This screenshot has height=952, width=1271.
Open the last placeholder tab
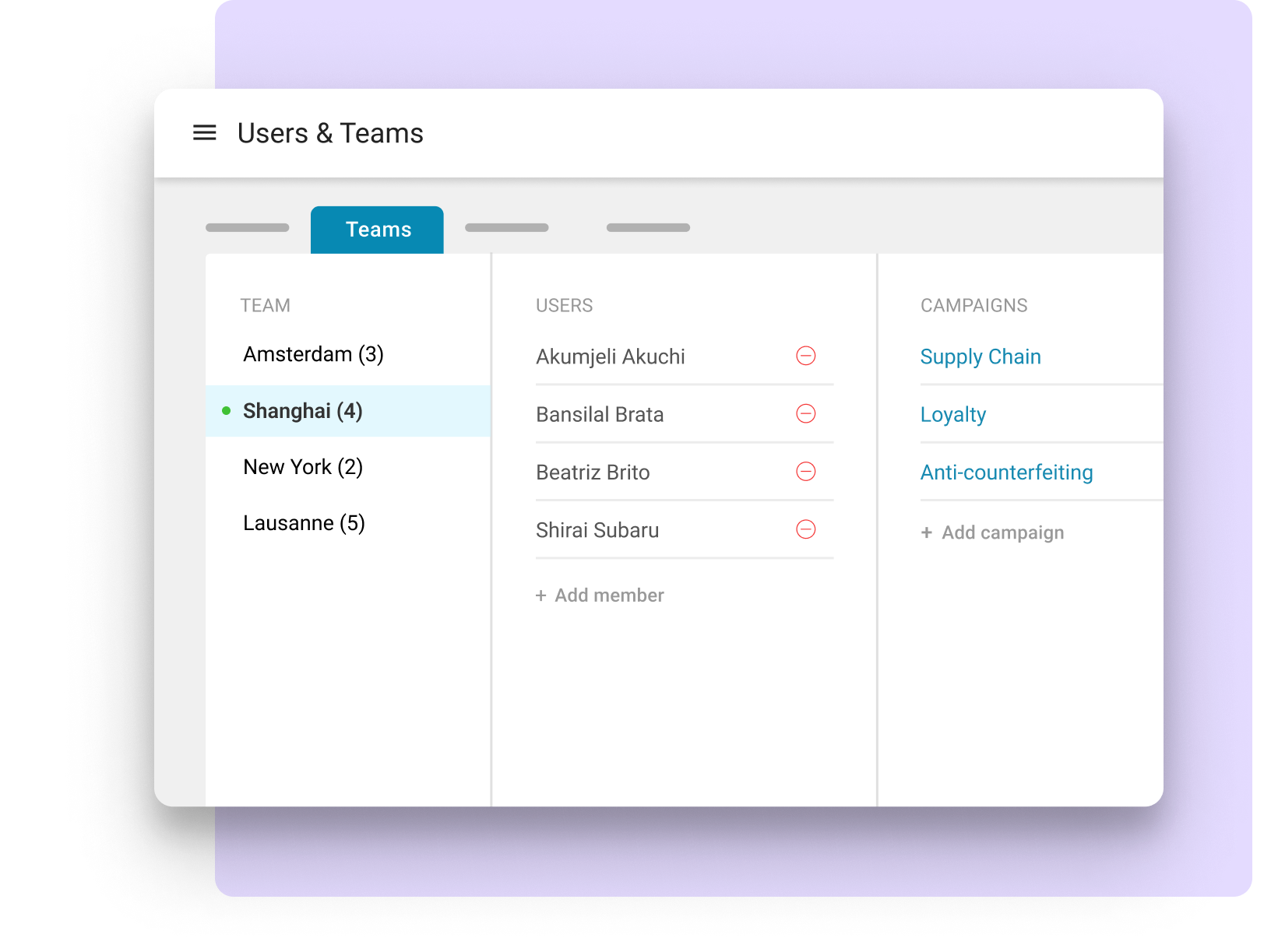click(648, 228)
